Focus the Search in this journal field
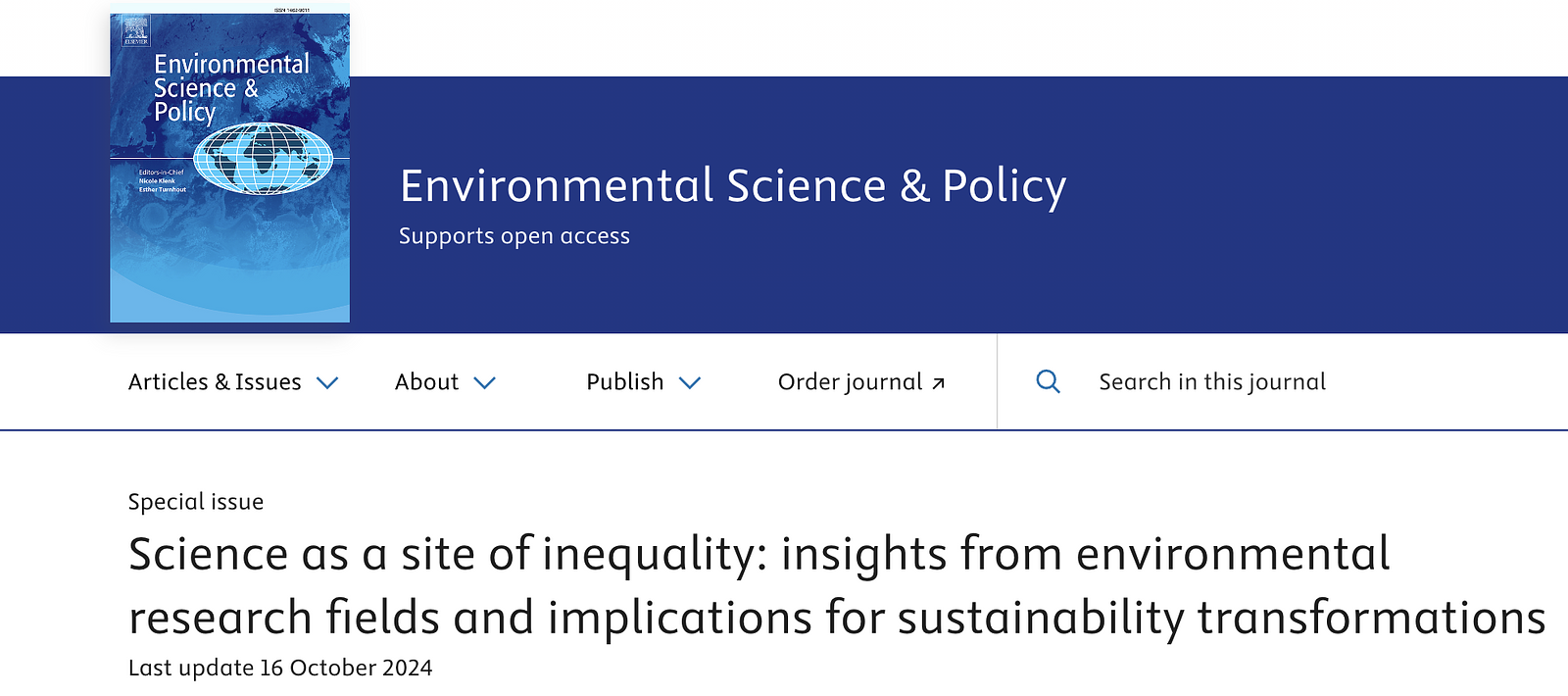This screenshot has height=696, width=1568. pos(1212,381)
